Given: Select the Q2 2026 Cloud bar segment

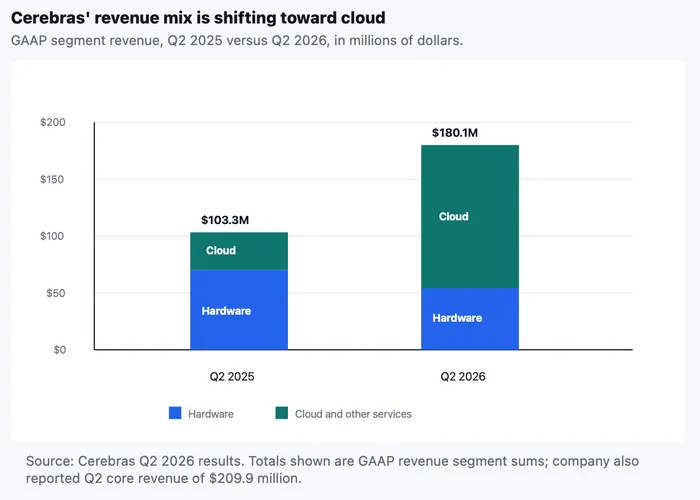Looking at the screenshot, I should [x=470, y=217].
